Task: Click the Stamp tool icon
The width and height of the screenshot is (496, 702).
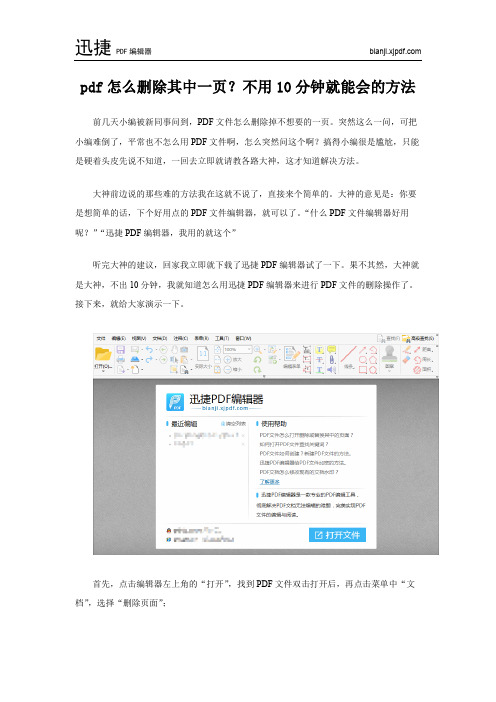Action: click(389, 353)
